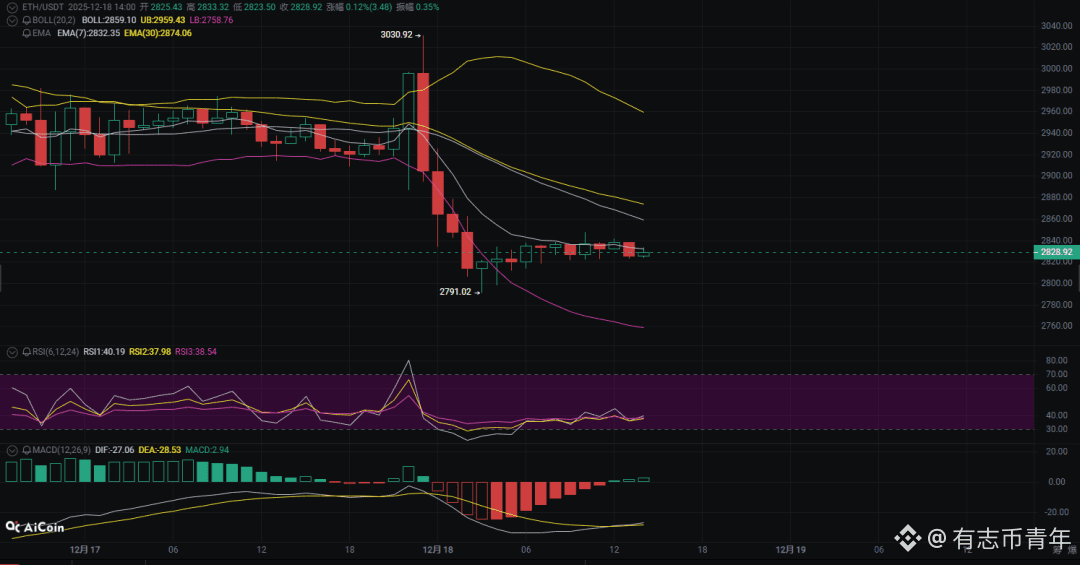This screenshot has height=565, width=1080.
Task: Click the 12月17 date label on time axis
Action: click(x=85, y=550)
